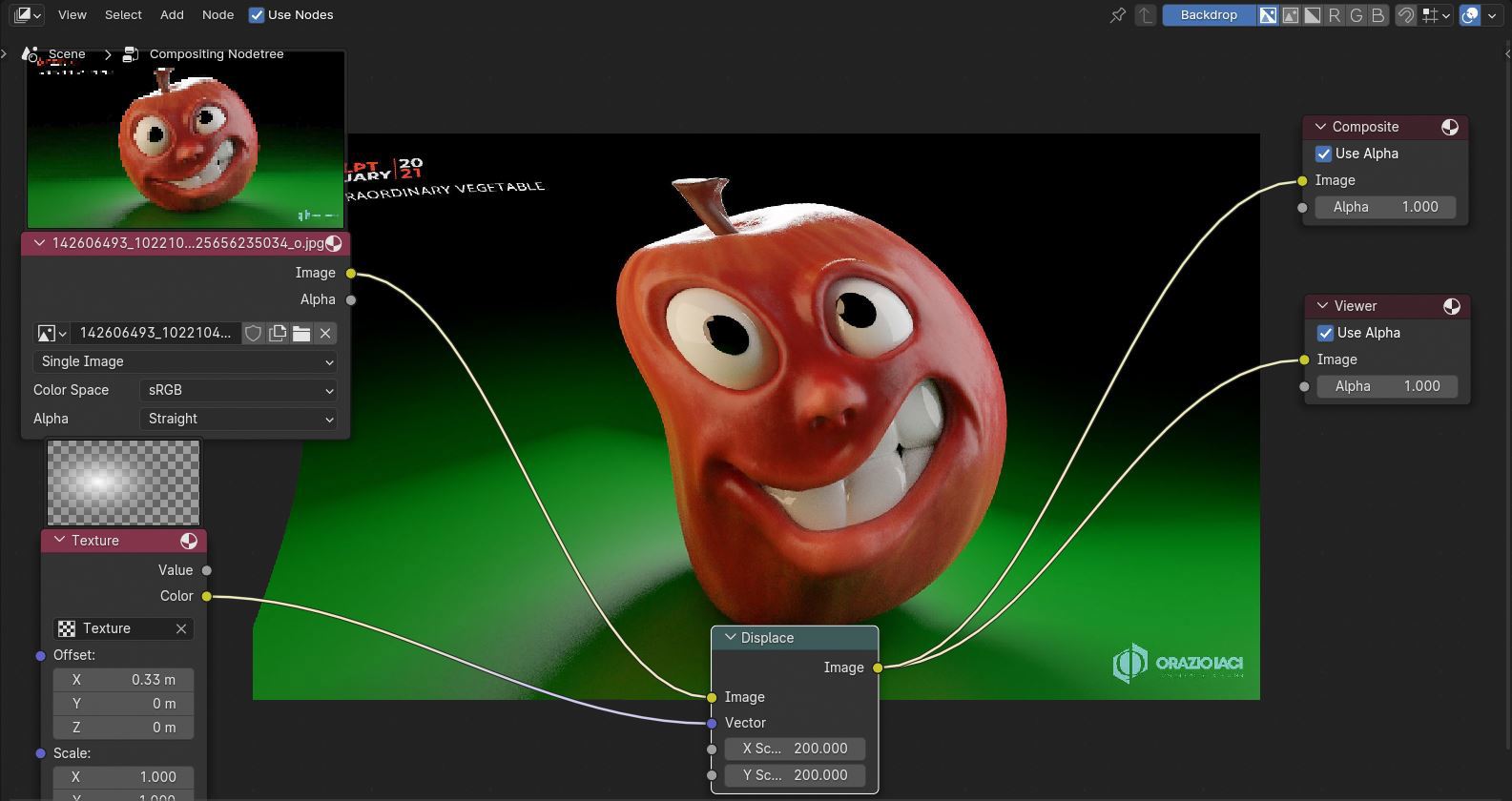Click the Displace X Scale field
Screen dimensions: 1512x801
(x=795, y=749)
